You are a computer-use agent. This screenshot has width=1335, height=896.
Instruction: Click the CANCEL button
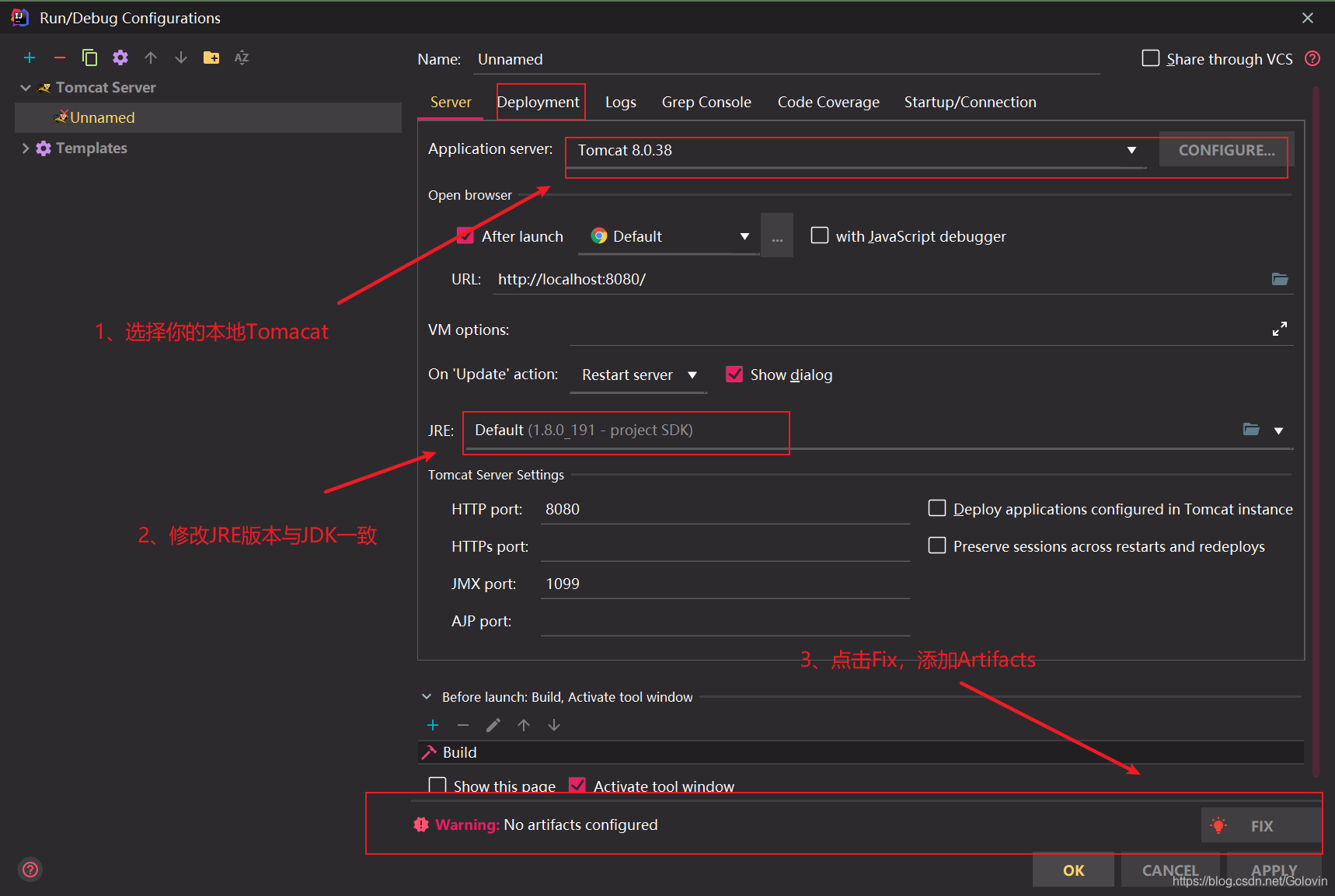coord(1169,870)
